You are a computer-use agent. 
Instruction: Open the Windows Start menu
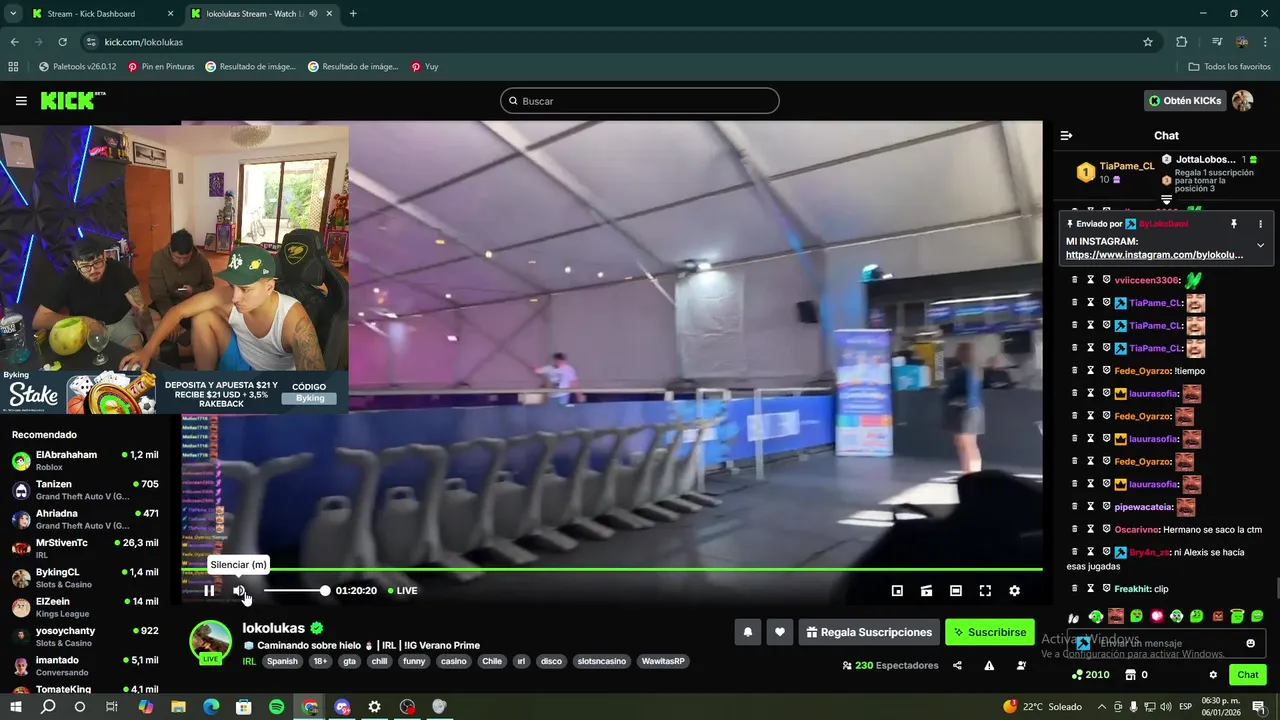15,707
